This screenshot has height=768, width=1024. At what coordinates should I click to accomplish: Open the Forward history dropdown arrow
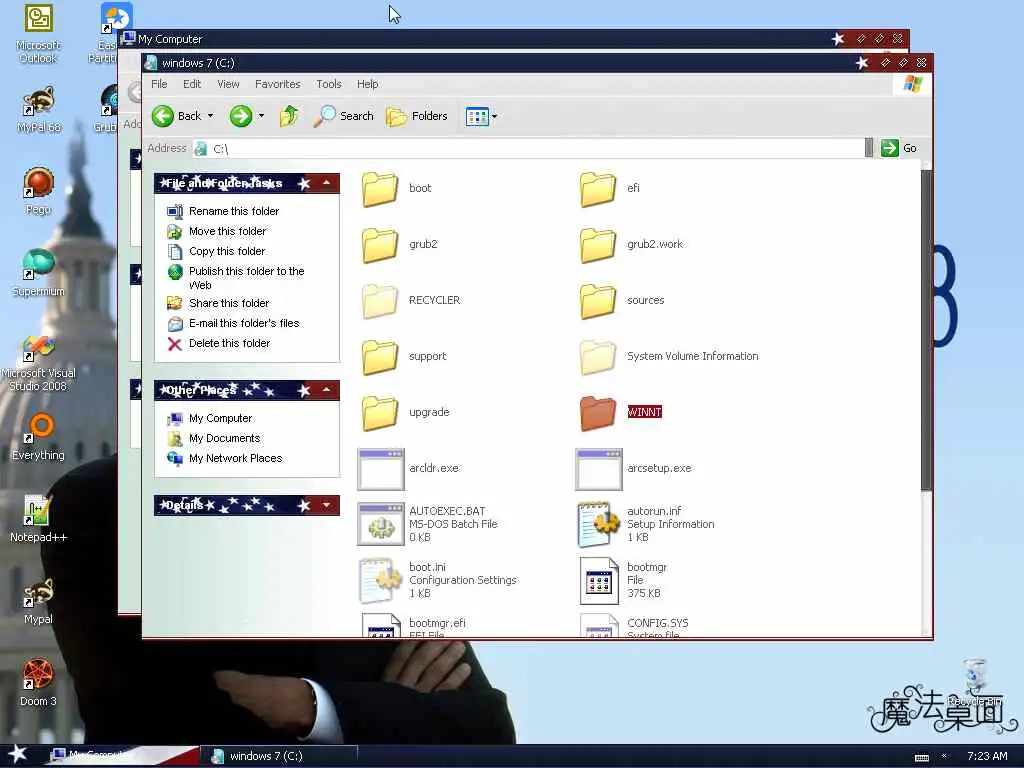[261, 116]
